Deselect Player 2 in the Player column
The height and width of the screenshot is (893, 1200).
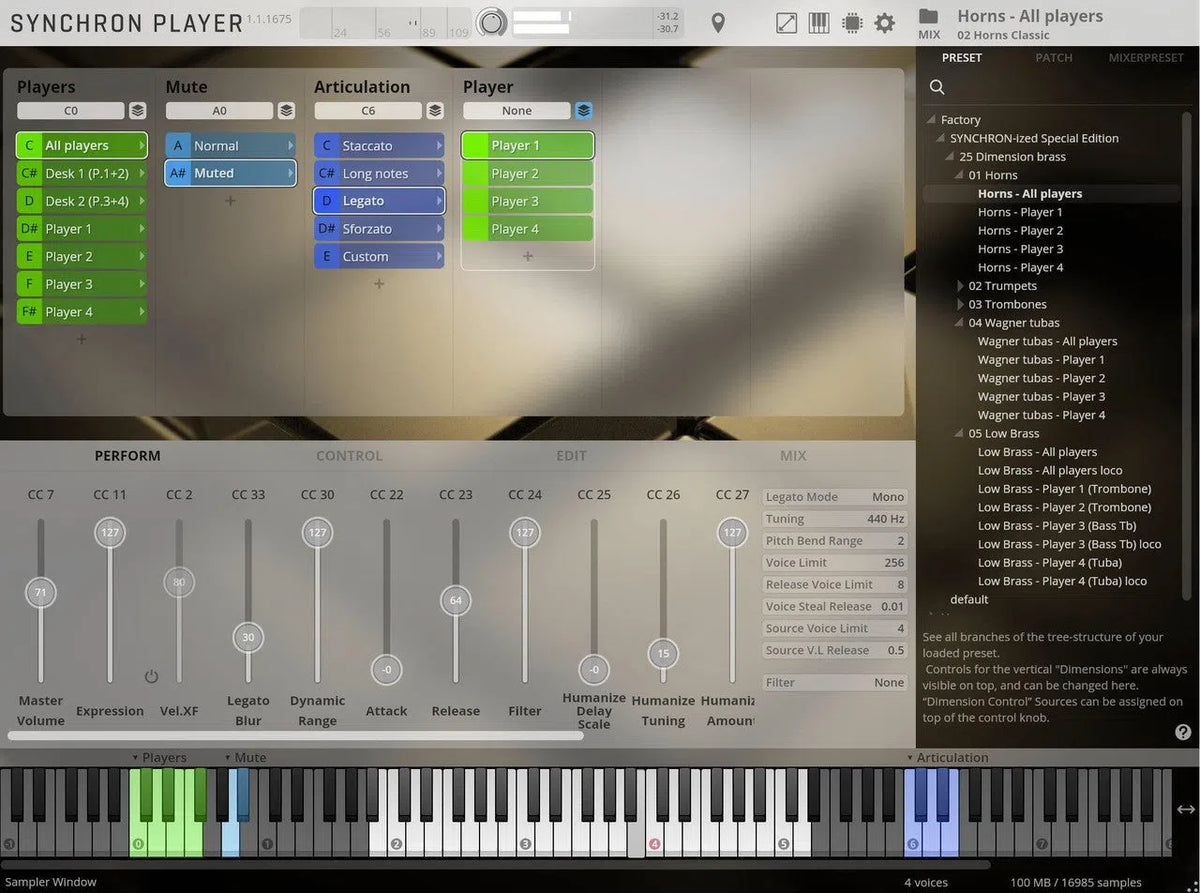point(527,171)
